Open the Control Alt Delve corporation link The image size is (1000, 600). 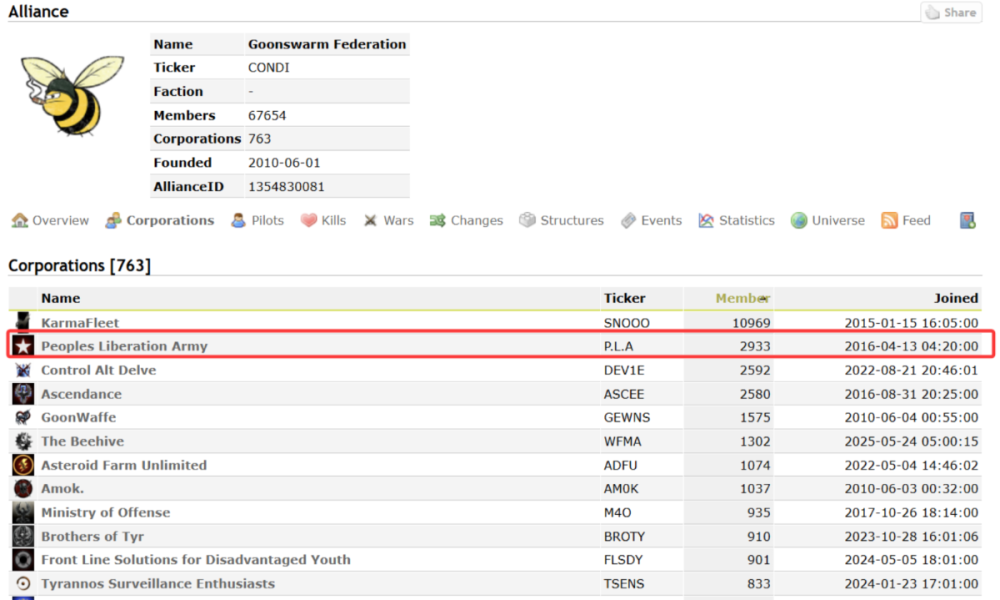tap(98, 370)
